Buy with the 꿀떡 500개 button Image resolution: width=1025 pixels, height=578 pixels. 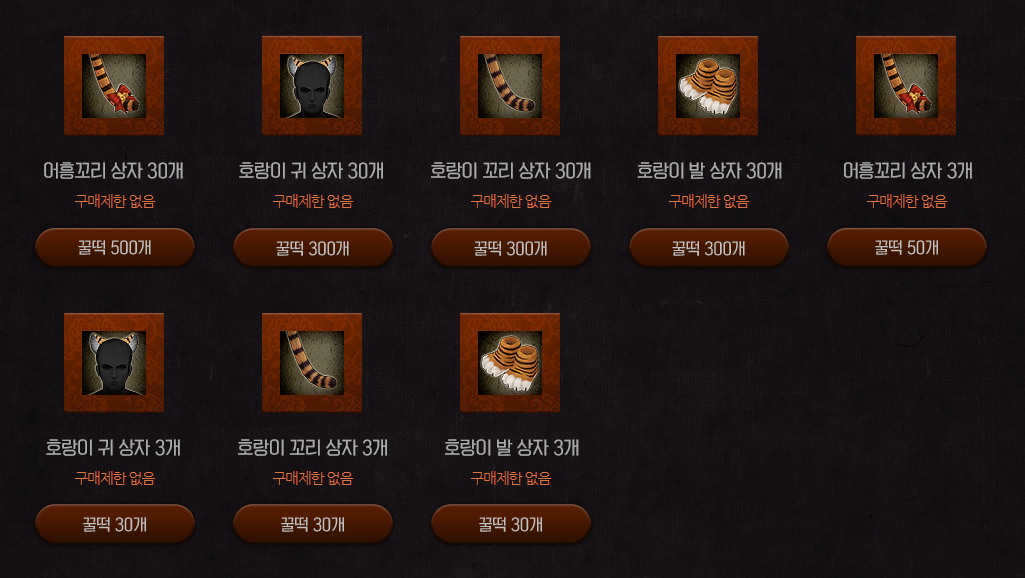(x=115, y=247)
